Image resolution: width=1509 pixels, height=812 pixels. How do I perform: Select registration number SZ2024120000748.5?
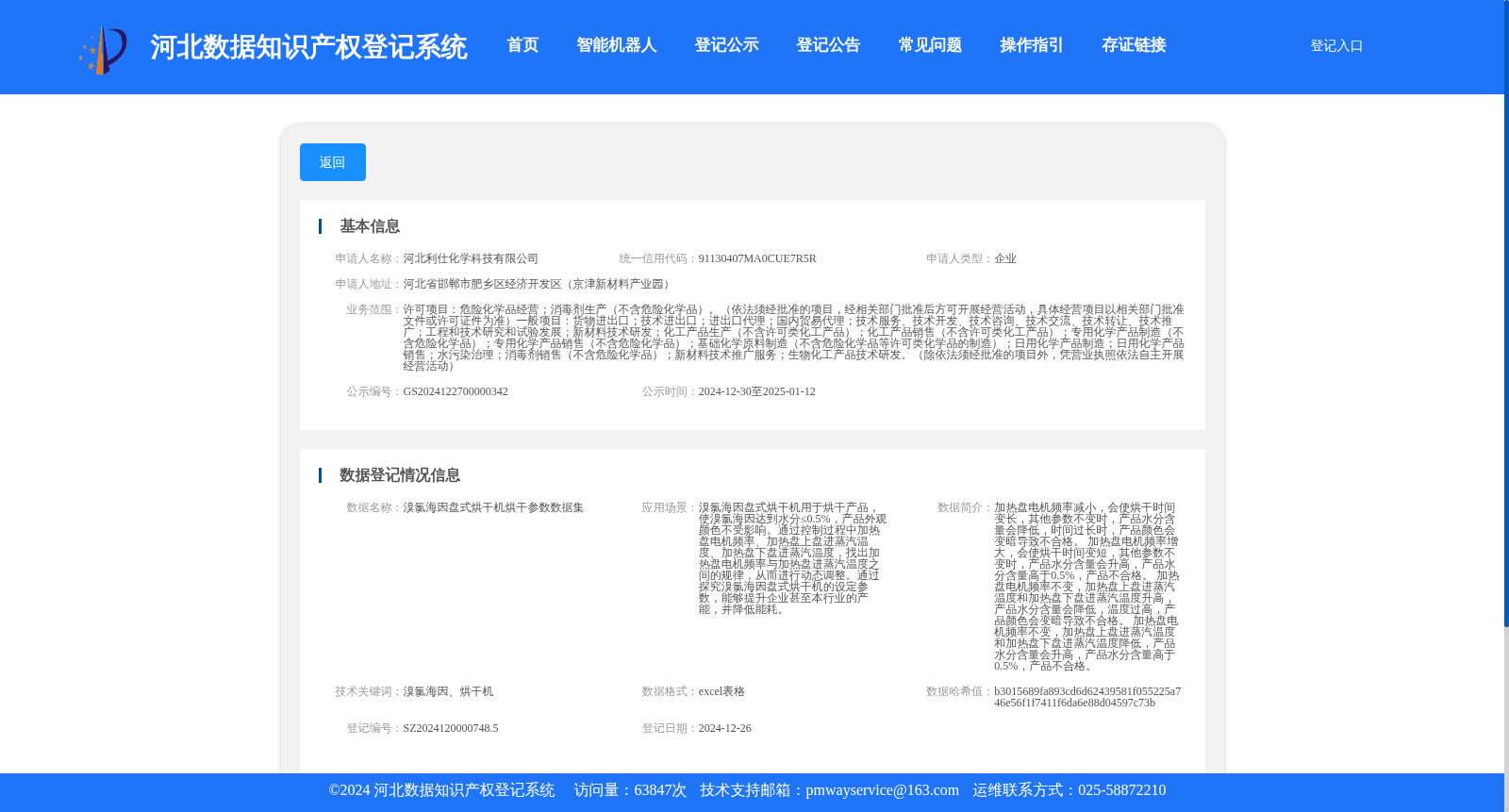coord(451,728)
